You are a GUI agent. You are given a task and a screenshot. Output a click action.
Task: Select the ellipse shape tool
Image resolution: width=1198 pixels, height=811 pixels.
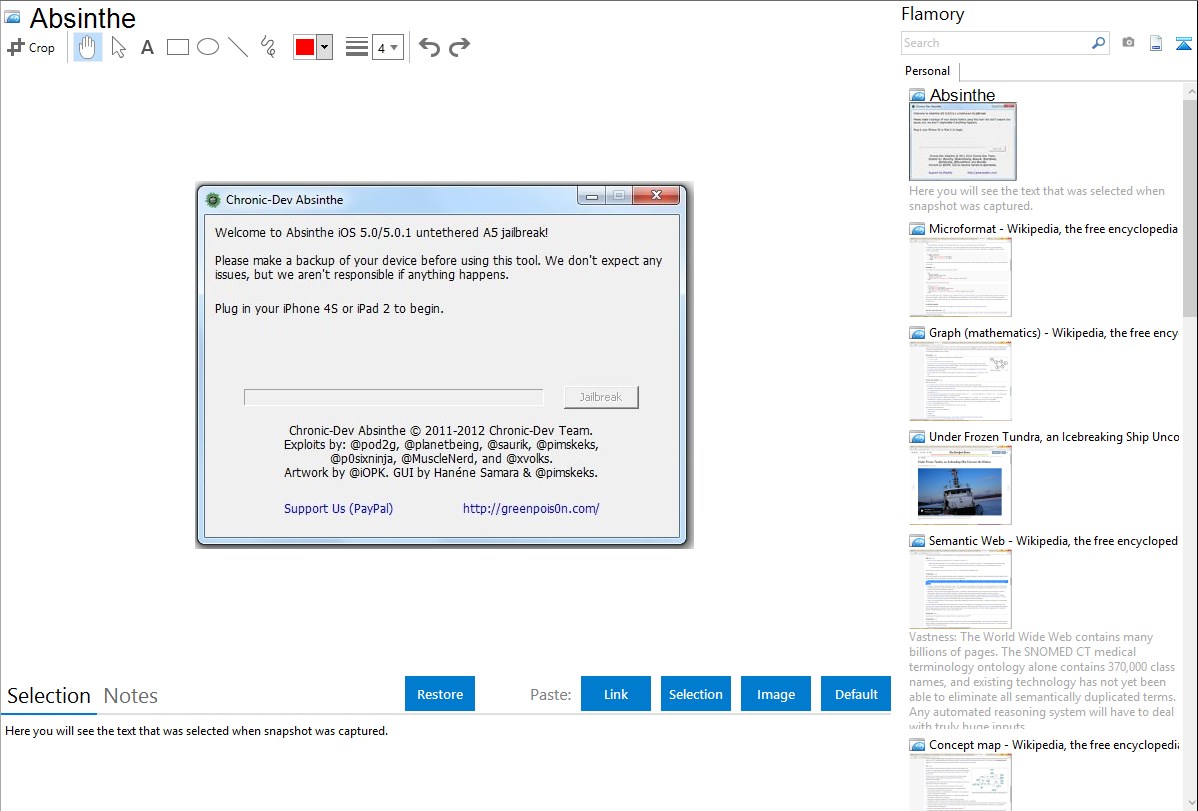[x=208, y=47]
